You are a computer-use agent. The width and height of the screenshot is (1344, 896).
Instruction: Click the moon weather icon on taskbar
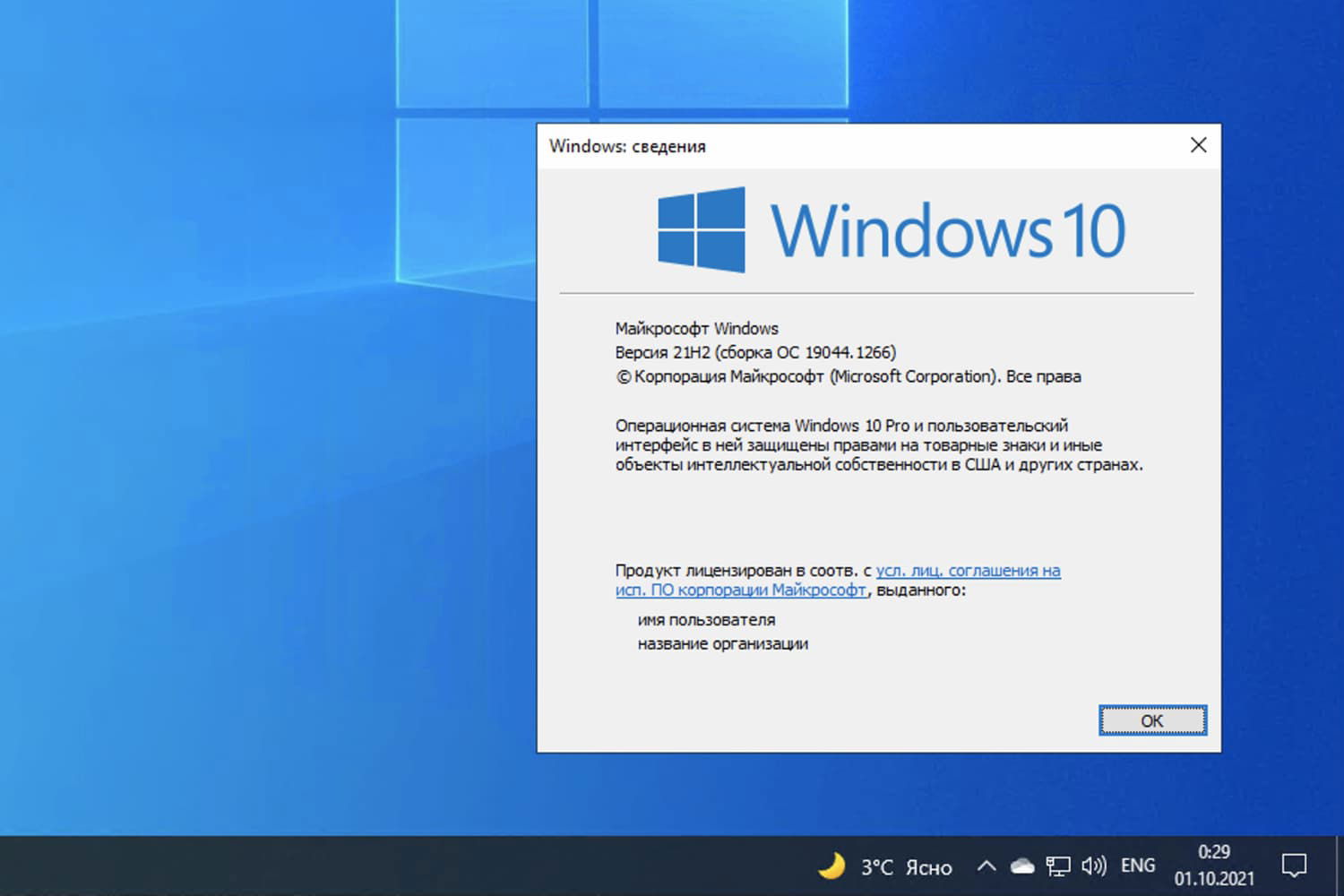(832, 866)
